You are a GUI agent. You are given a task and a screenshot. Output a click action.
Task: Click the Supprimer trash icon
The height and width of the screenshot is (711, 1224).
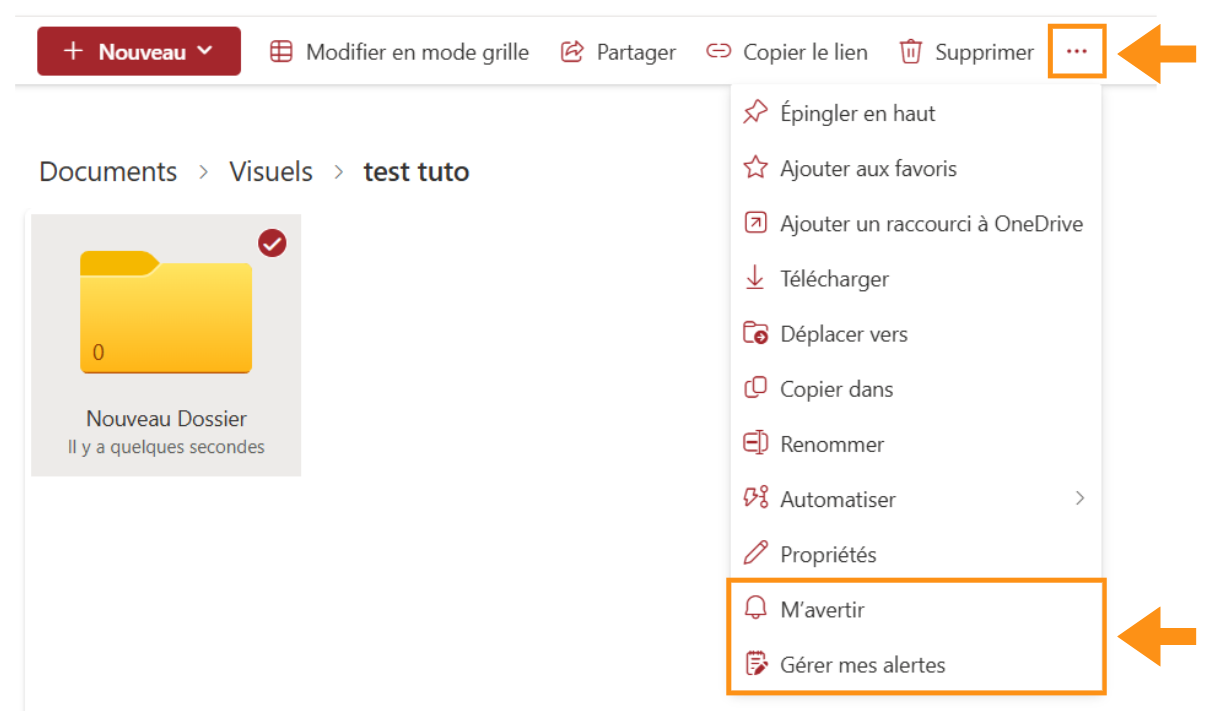coord(911,52)
